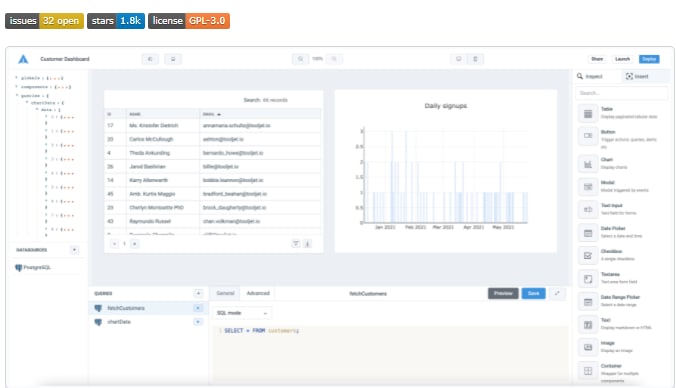The image size is (676, 388).
Task: Select the Image widget icon
Action: 588,347
